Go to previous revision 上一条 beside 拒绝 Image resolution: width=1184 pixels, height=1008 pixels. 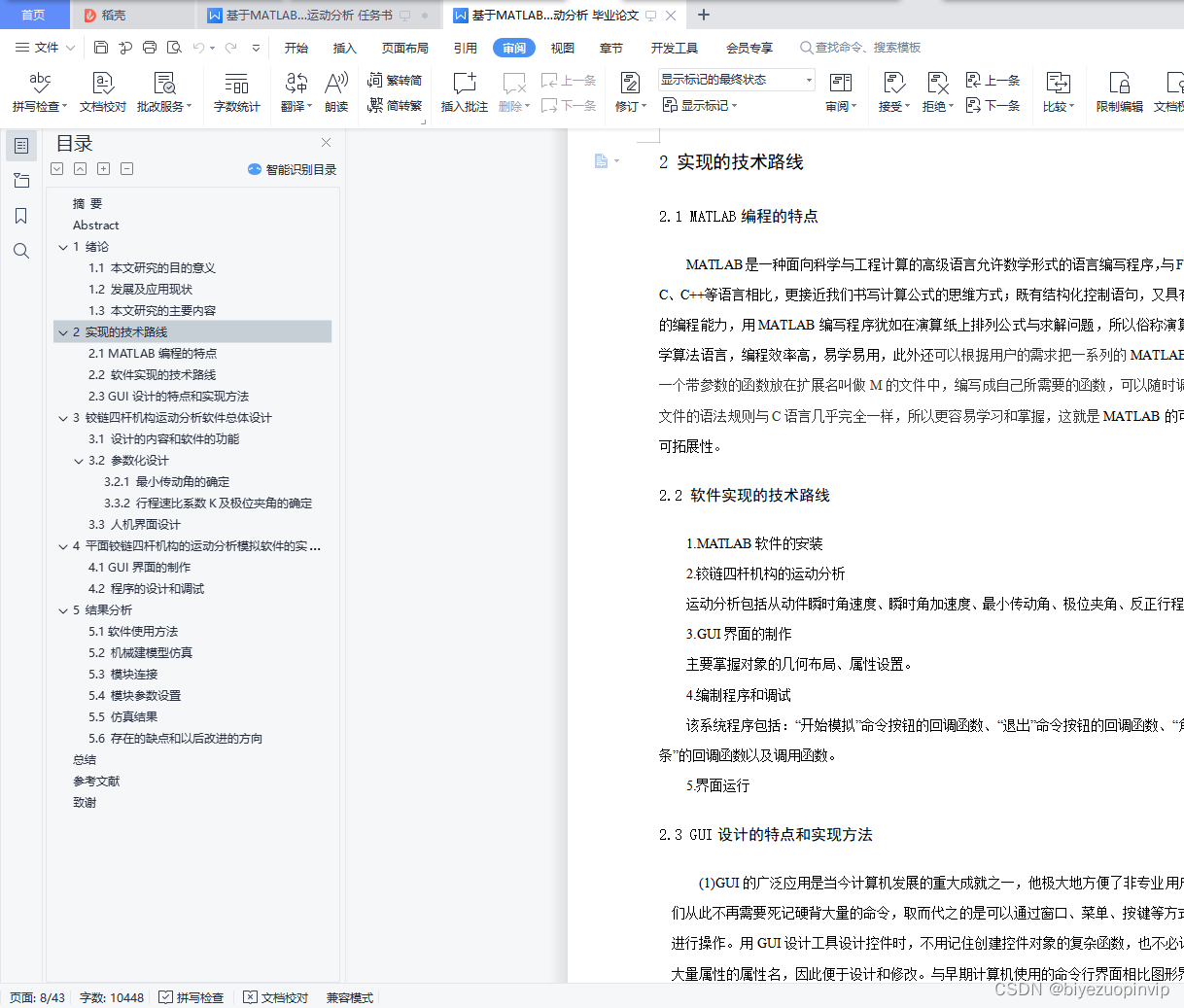click(992, 80)
